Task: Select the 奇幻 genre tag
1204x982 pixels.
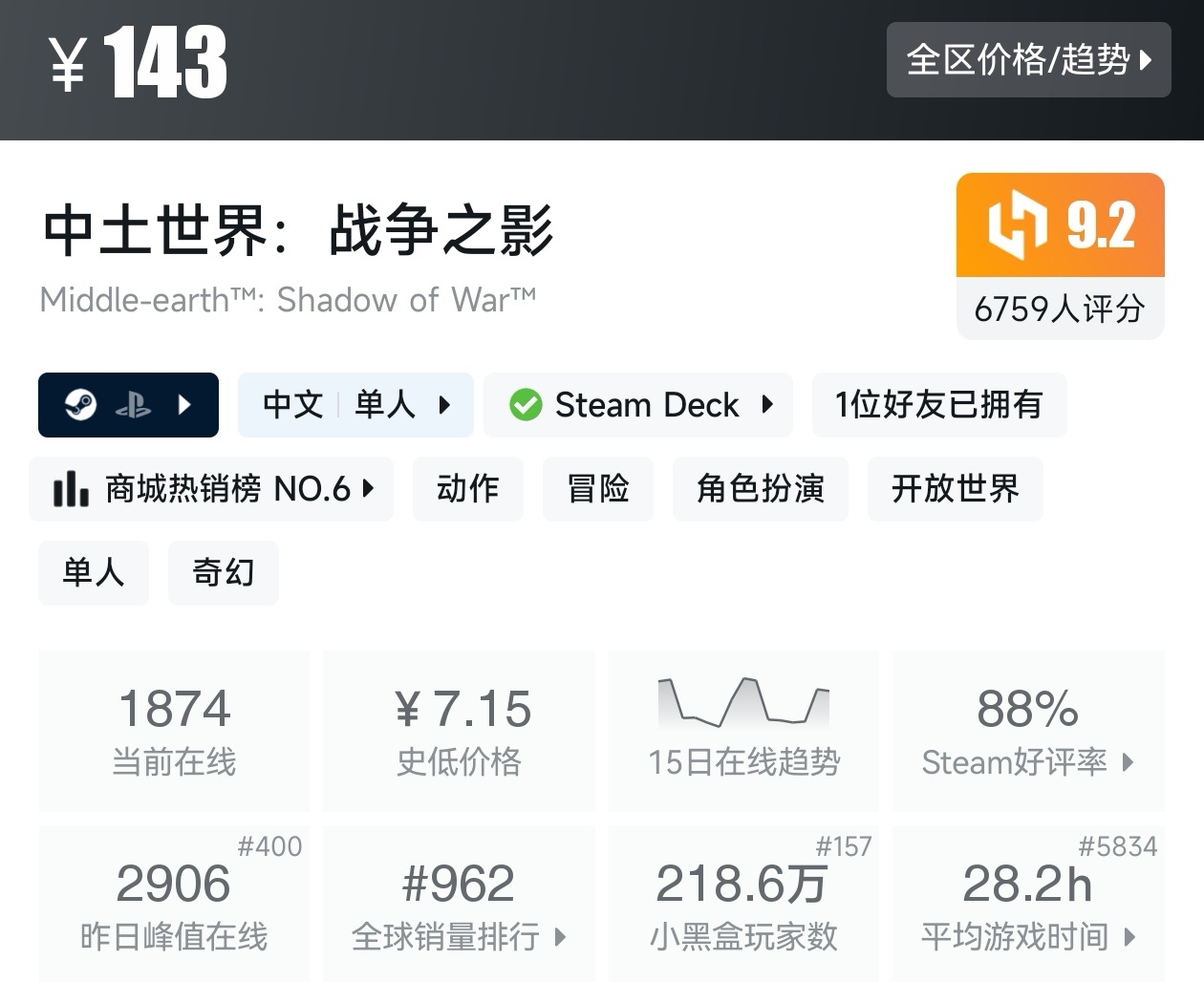Action: tap(224, 573)
